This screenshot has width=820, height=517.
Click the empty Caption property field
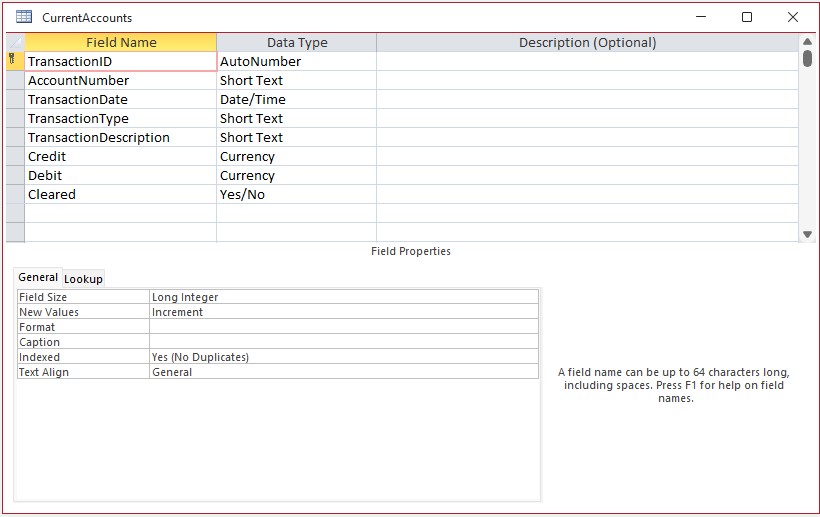[344, 342]
